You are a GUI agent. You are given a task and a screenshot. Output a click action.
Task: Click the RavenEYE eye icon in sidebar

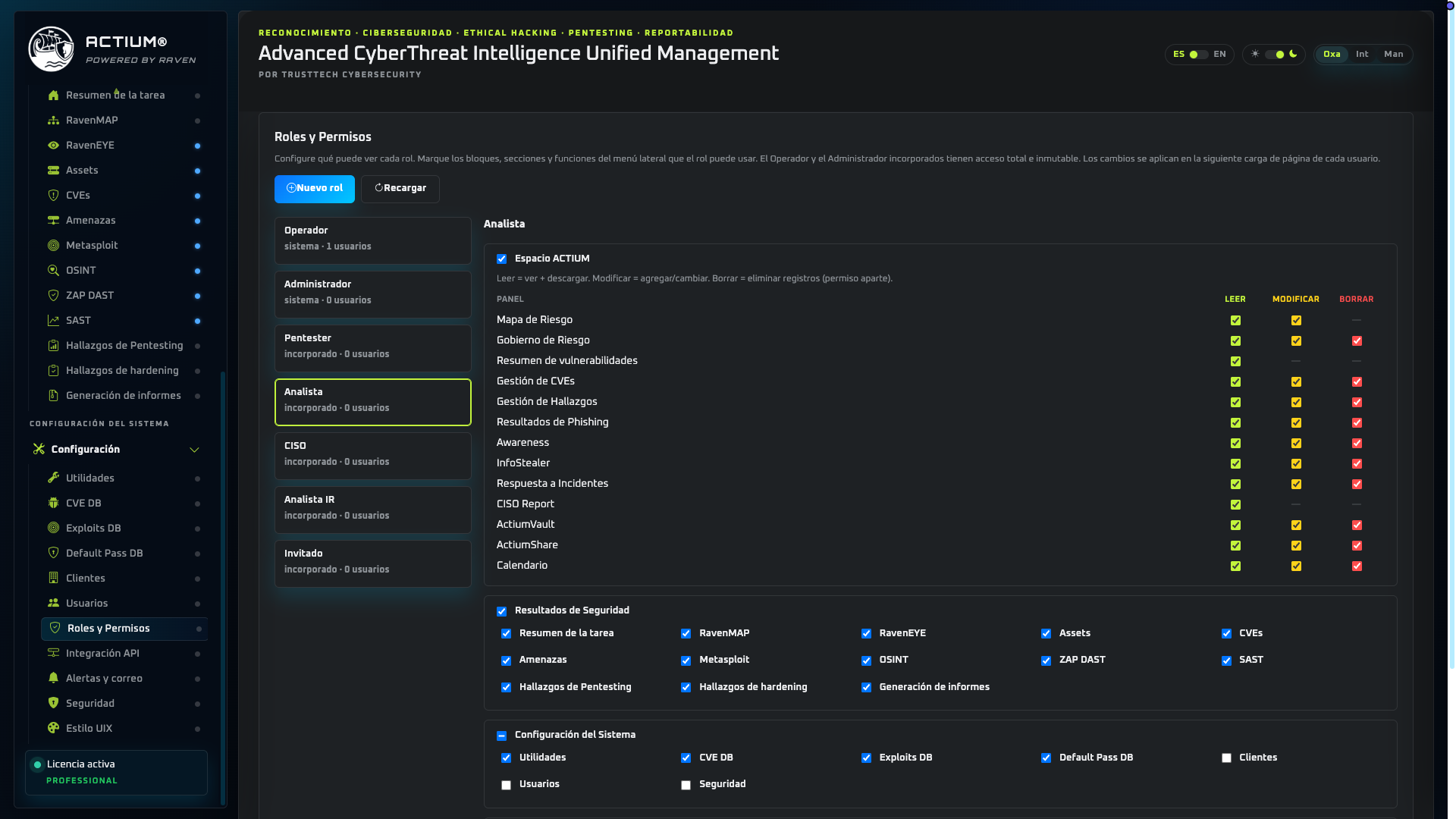(53, 146)
